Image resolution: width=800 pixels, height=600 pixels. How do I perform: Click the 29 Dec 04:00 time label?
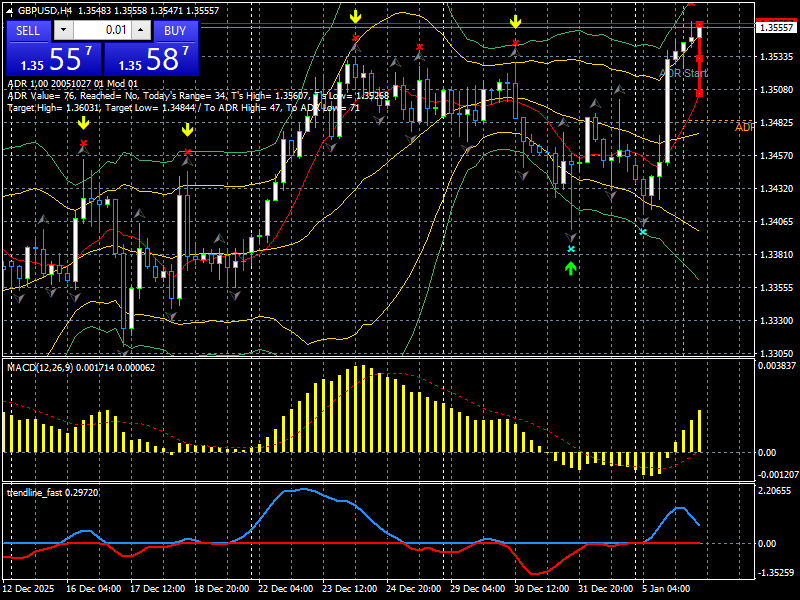tap(478, 588)
